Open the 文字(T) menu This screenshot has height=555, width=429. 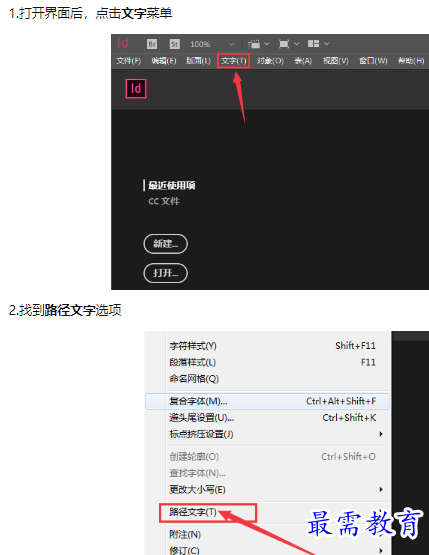(x=234, y=61)
